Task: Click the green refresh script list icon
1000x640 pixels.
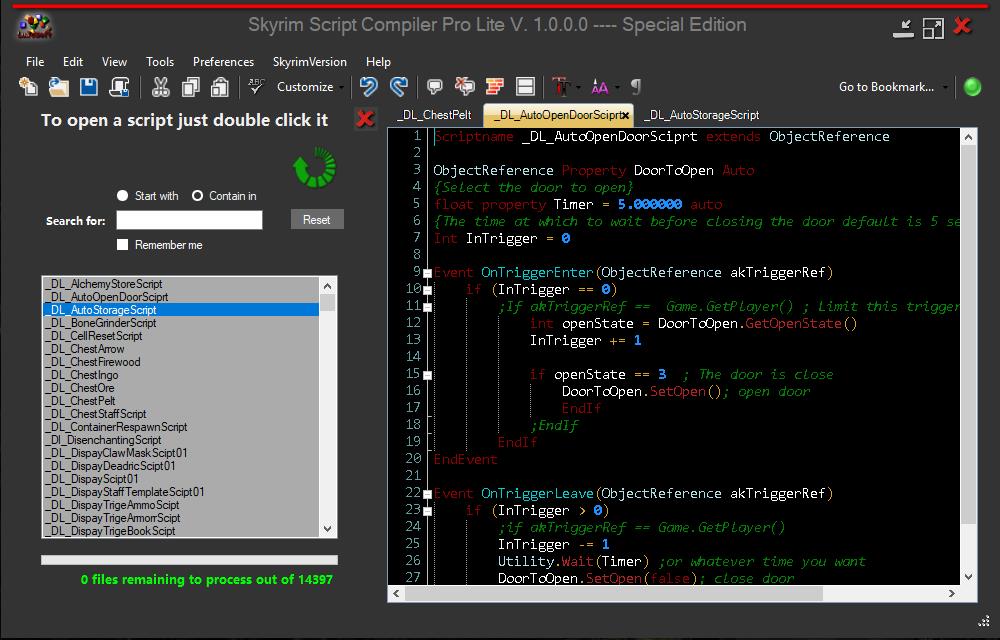Action: point(313,168)
